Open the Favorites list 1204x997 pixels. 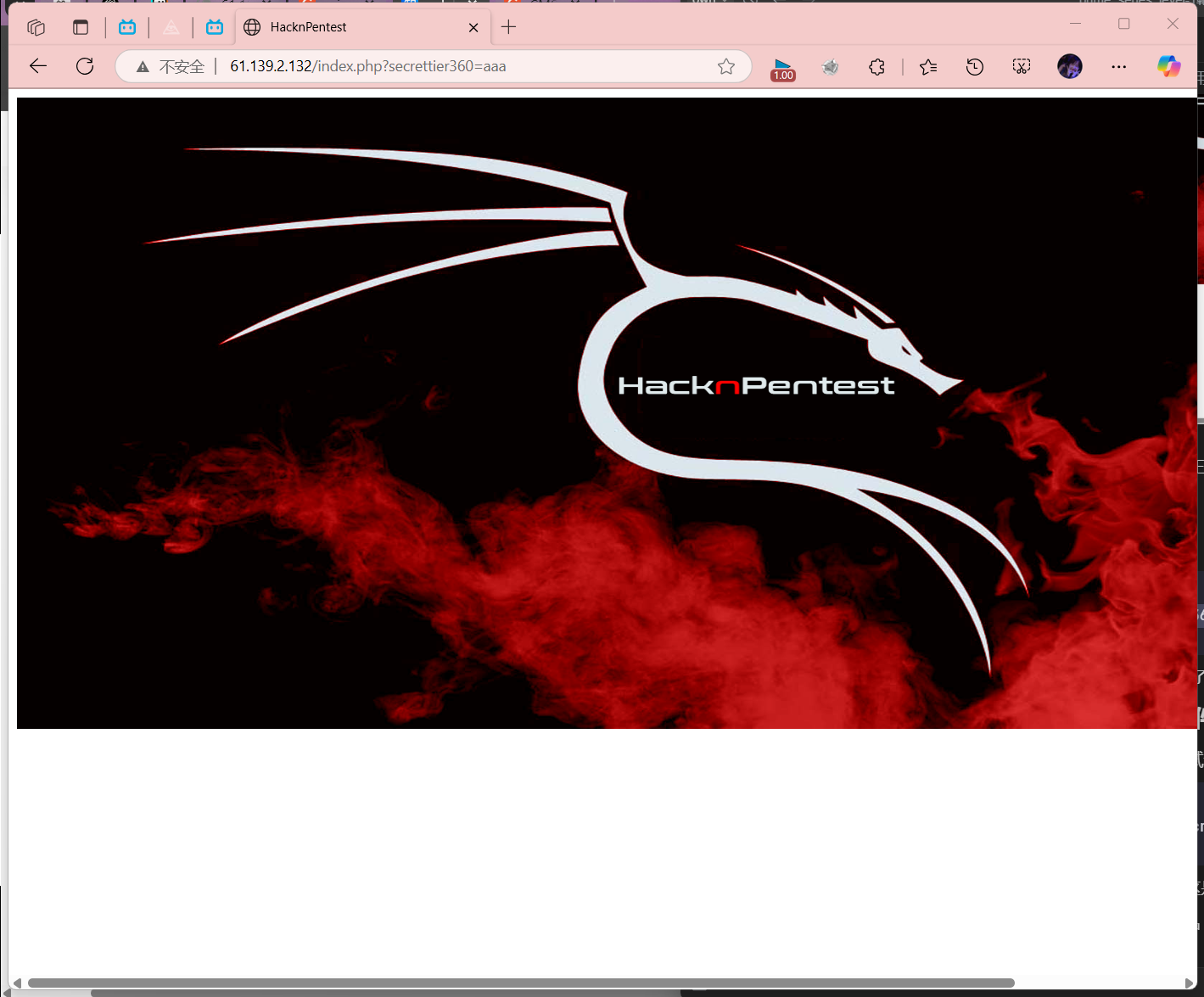(x=928, y=66)
